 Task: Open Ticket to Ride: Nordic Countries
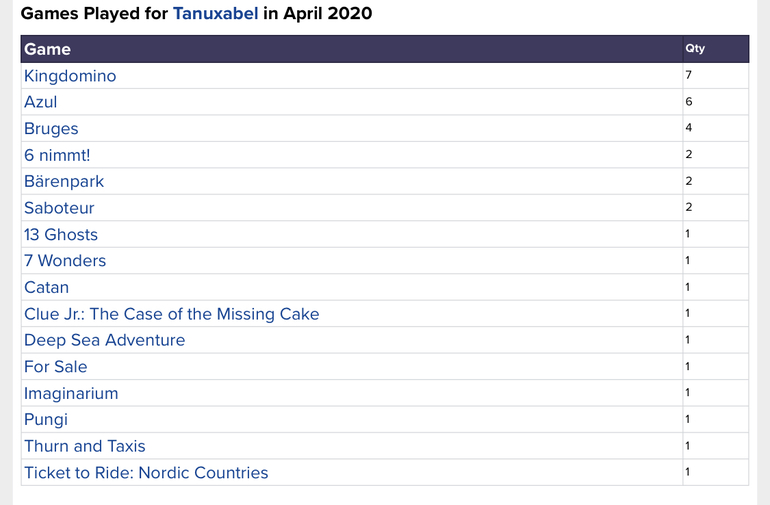coord(146,473)
